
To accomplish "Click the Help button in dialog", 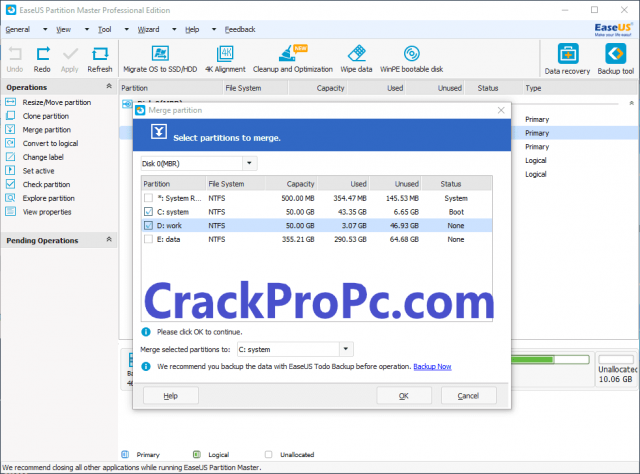I will pos(171,396).
